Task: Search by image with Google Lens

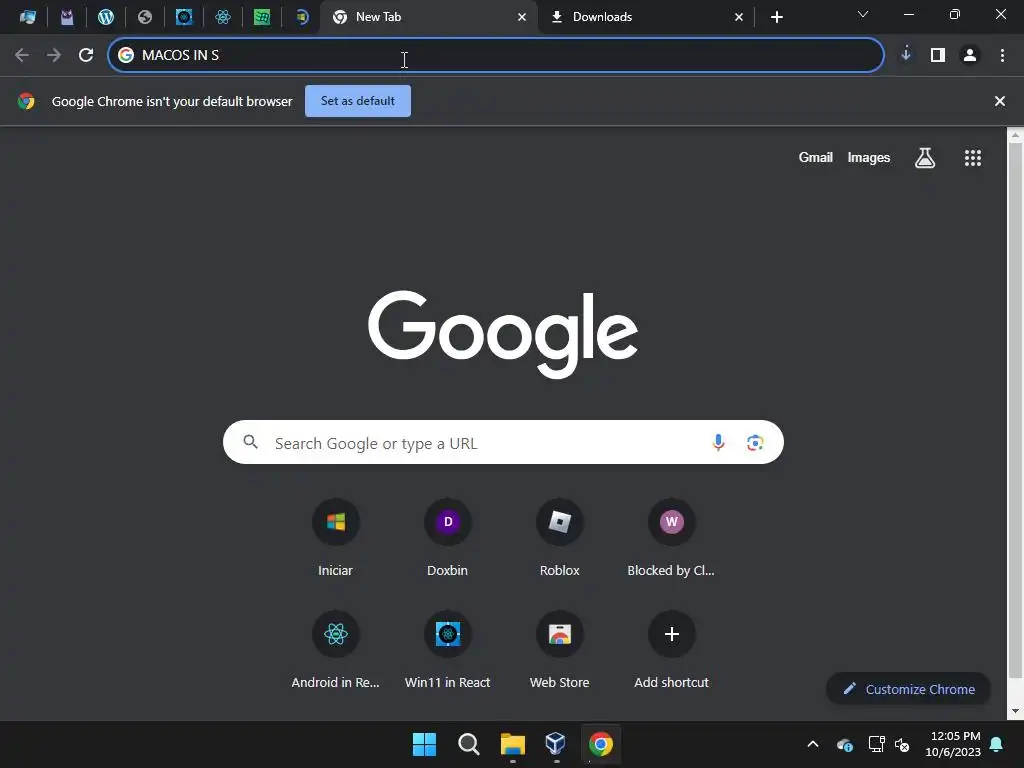Action: [755, 442]
